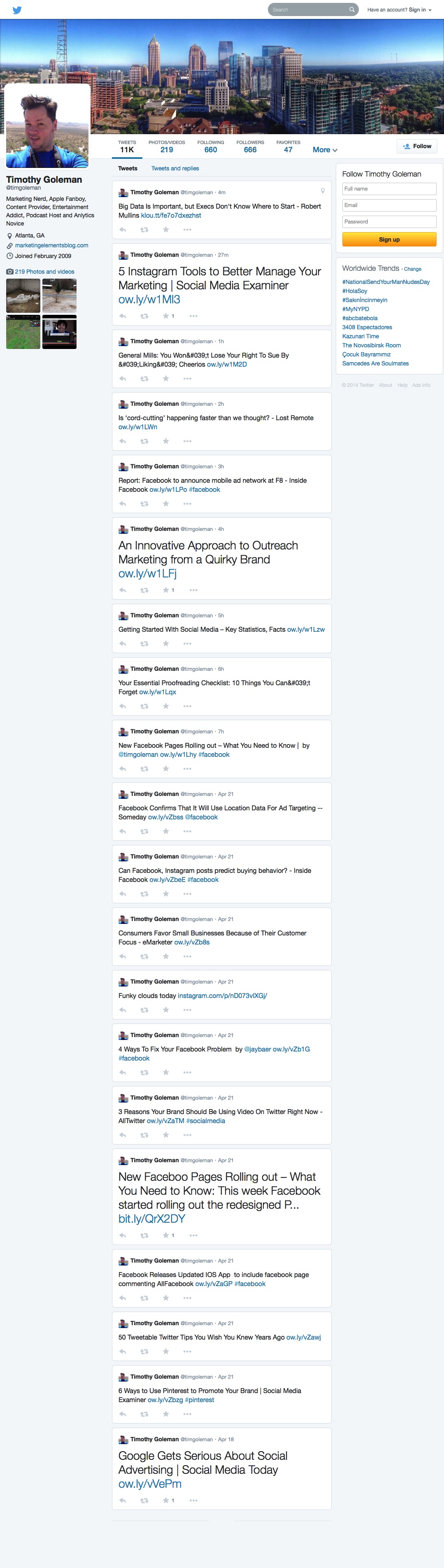The width and height of the screenshot is (444, 1568).
Task: Click the Twitter bird home icon
Action: point(17,10)
